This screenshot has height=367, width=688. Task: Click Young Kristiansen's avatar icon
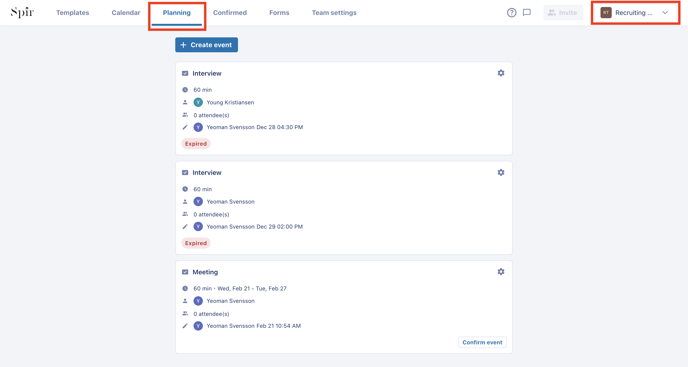198,102
